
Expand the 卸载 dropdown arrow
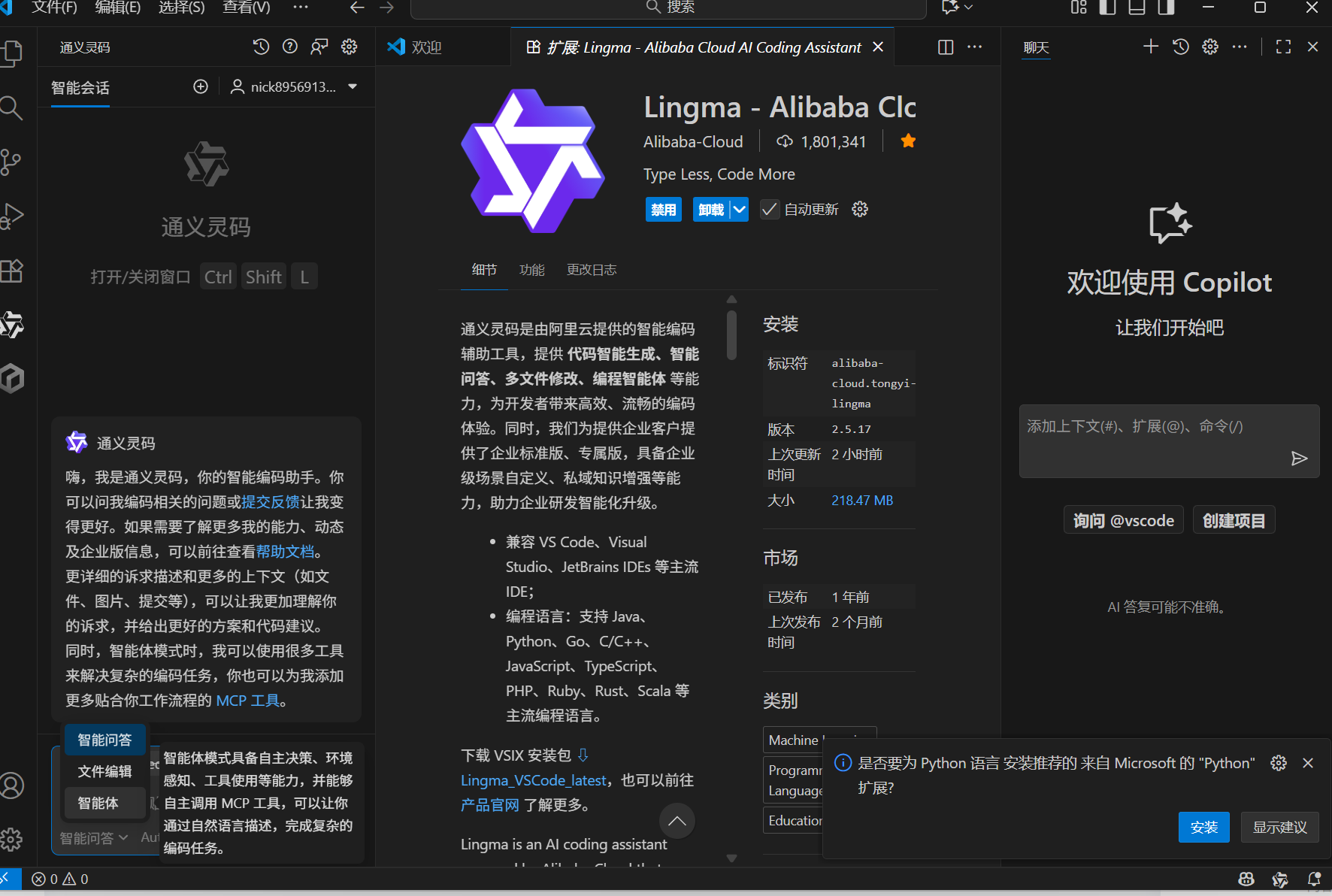740,209
